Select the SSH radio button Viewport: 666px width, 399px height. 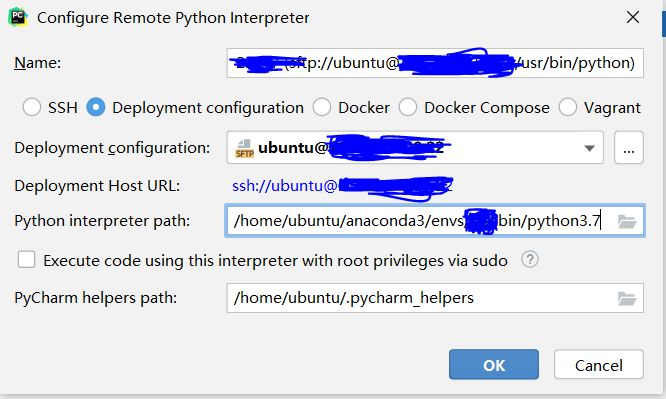(32, 107)
